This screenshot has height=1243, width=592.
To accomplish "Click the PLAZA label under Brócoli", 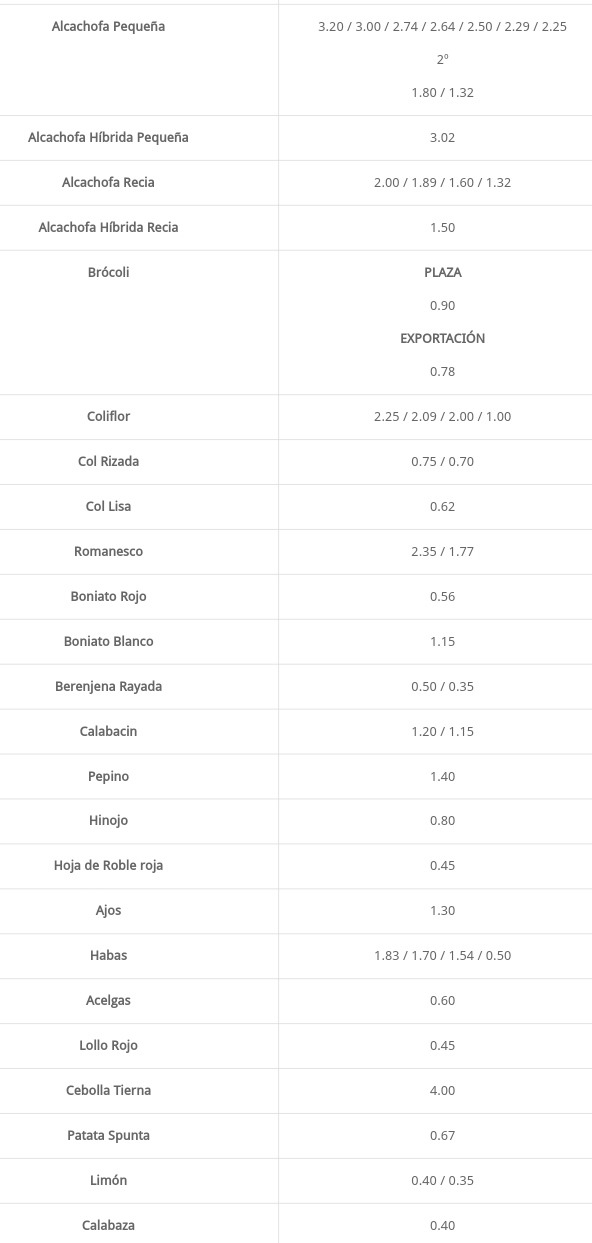I will point(442,272).
